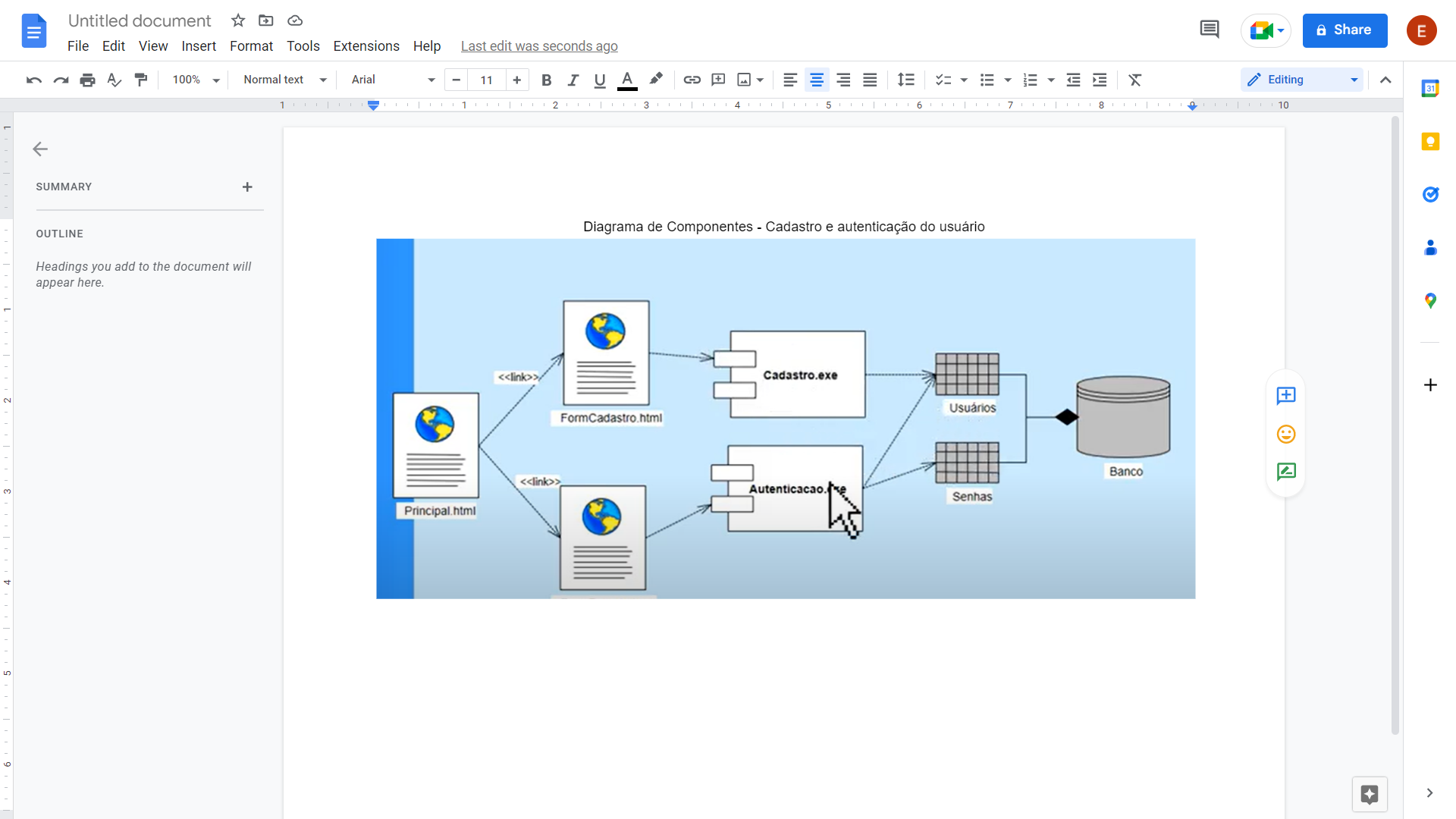Open the Extensions menu
Image resolution: width=1456 pixels, height=819 pixels.
[366, 46]
